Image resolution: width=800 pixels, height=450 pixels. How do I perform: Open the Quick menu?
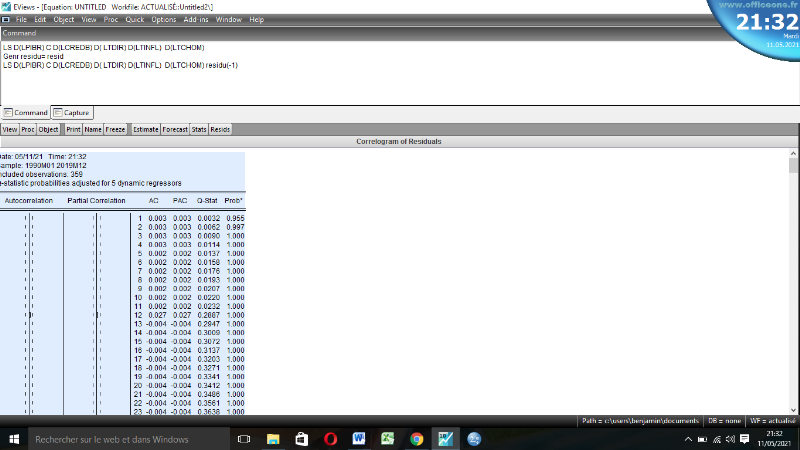135,19
